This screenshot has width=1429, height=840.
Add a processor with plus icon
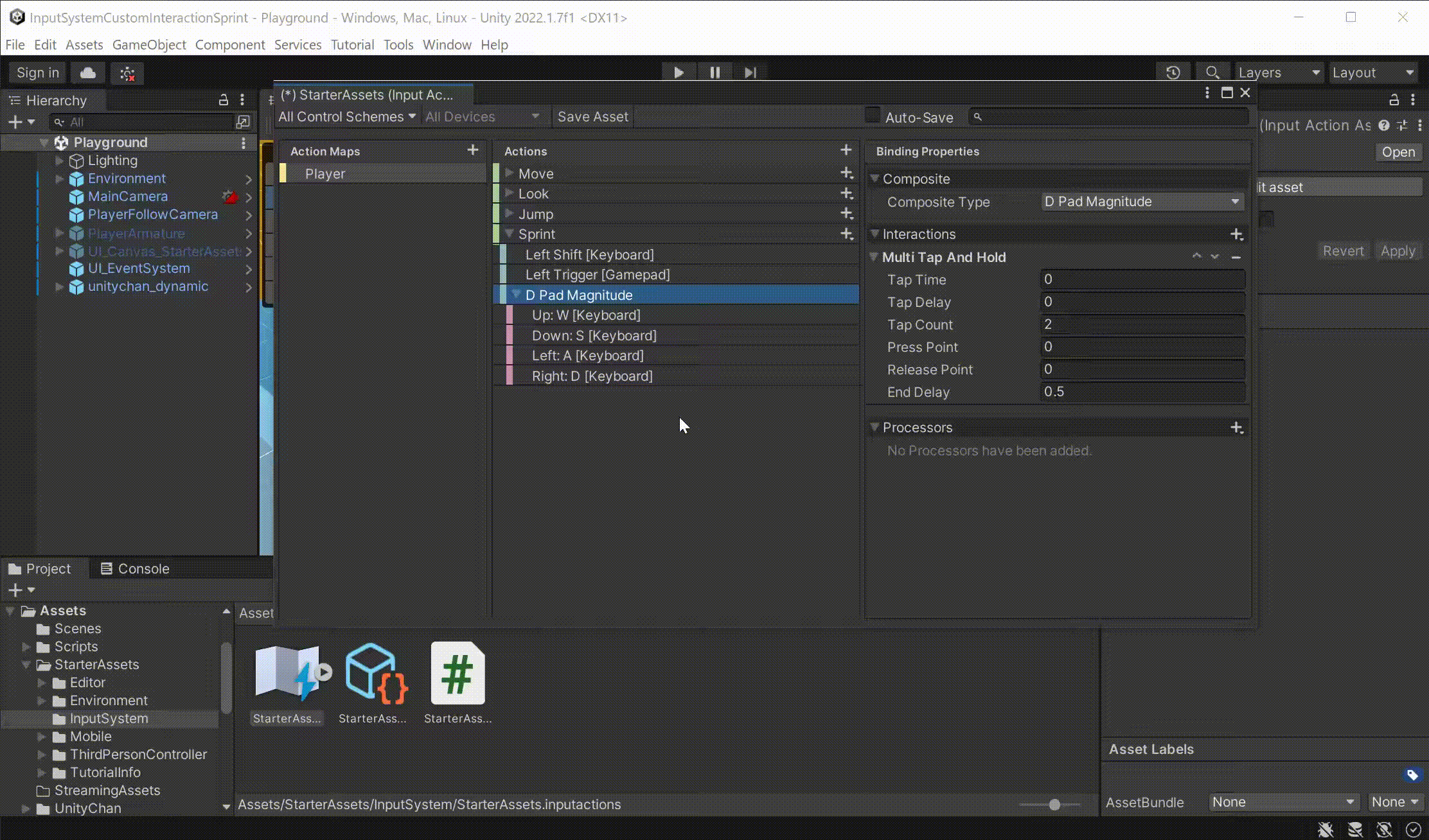[1236, 428]
